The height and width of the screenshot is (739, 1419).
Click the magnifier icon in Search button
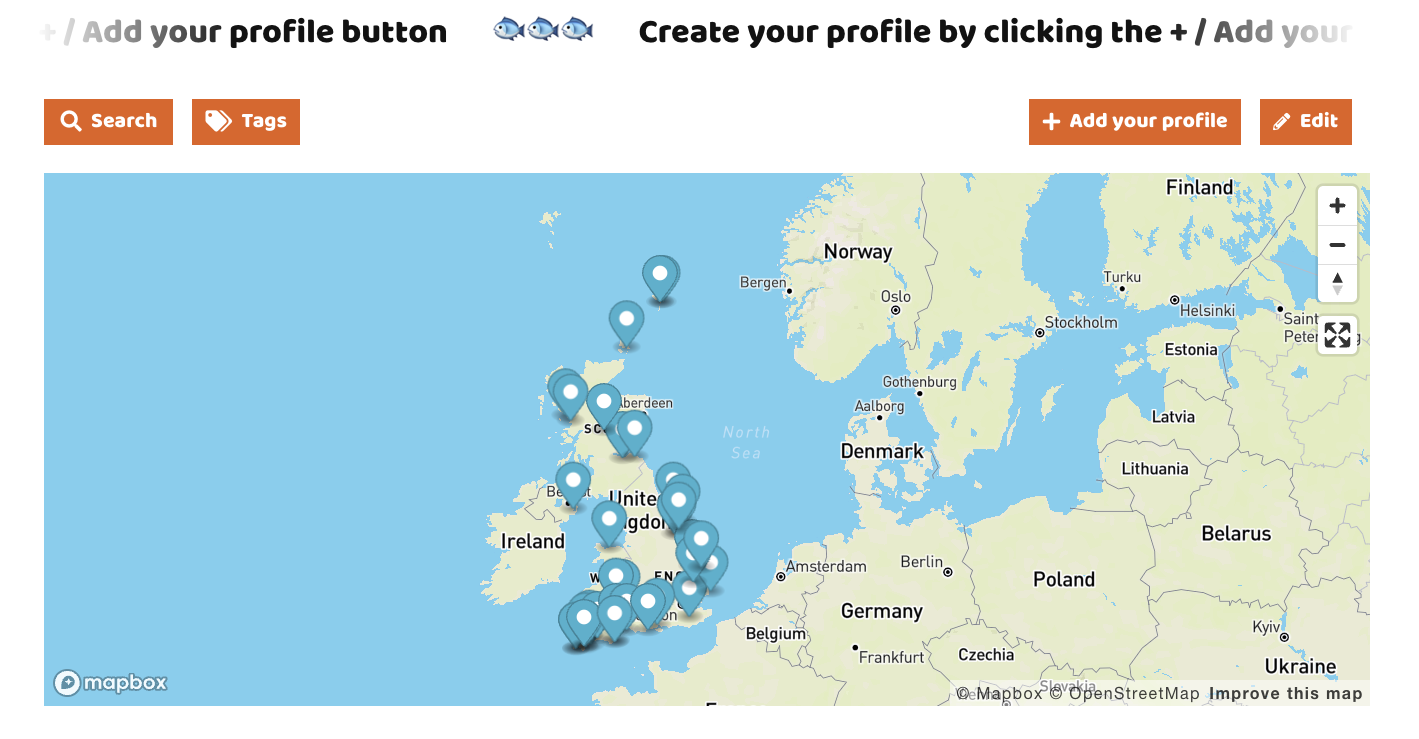71,121
